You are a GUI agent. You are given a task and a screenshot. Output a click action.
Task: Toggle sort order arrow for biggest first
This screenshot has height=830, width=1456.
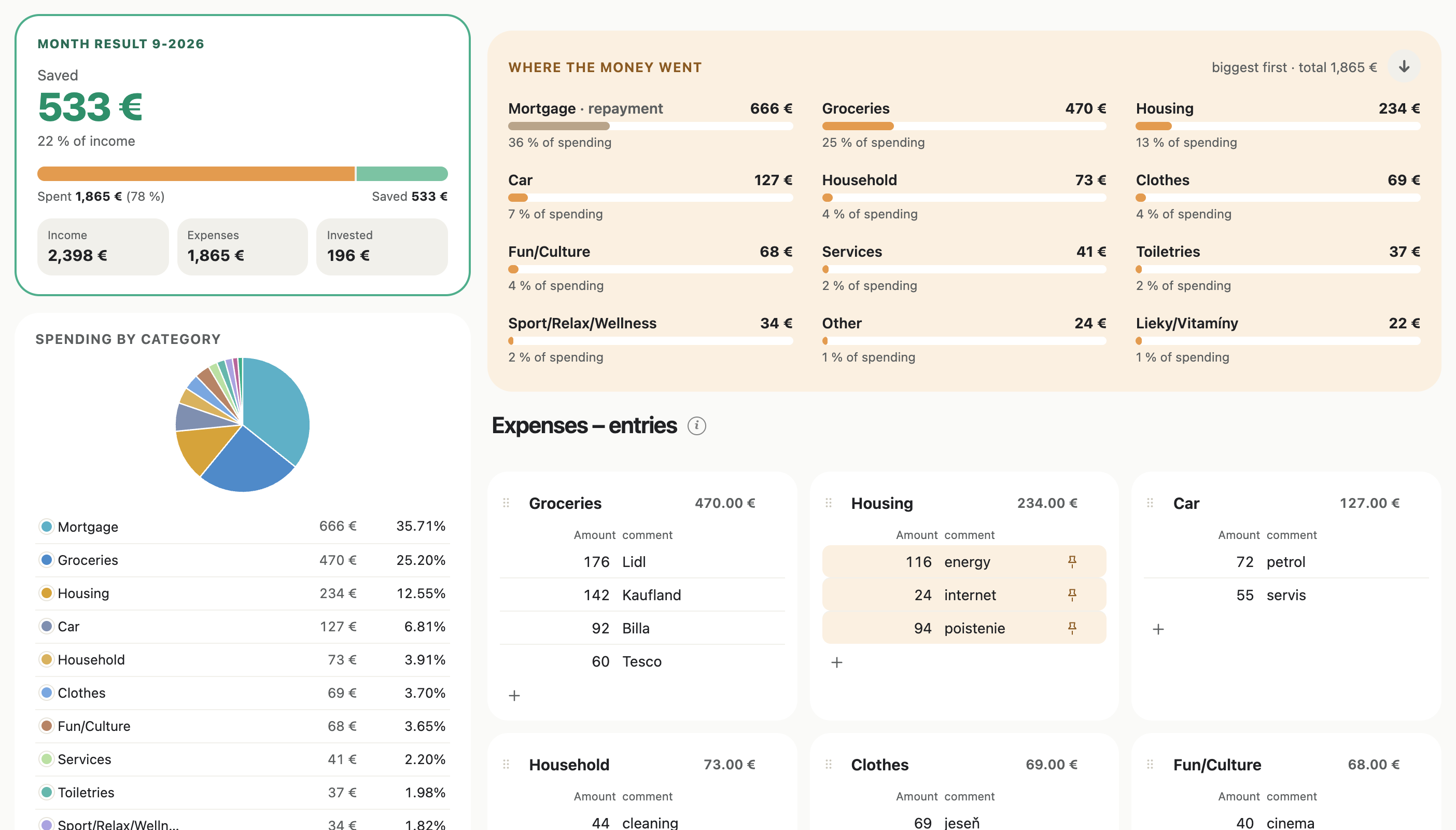click(1404, 67)
